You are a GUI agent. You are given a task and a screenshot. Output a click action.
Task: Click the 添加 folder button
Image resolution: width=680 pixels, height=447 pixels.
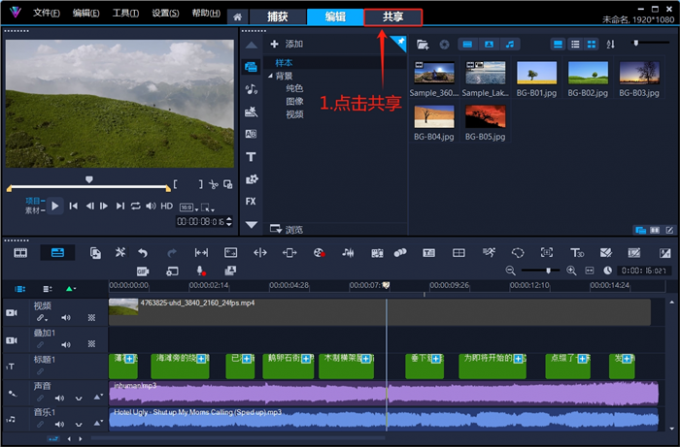(287, 44)
